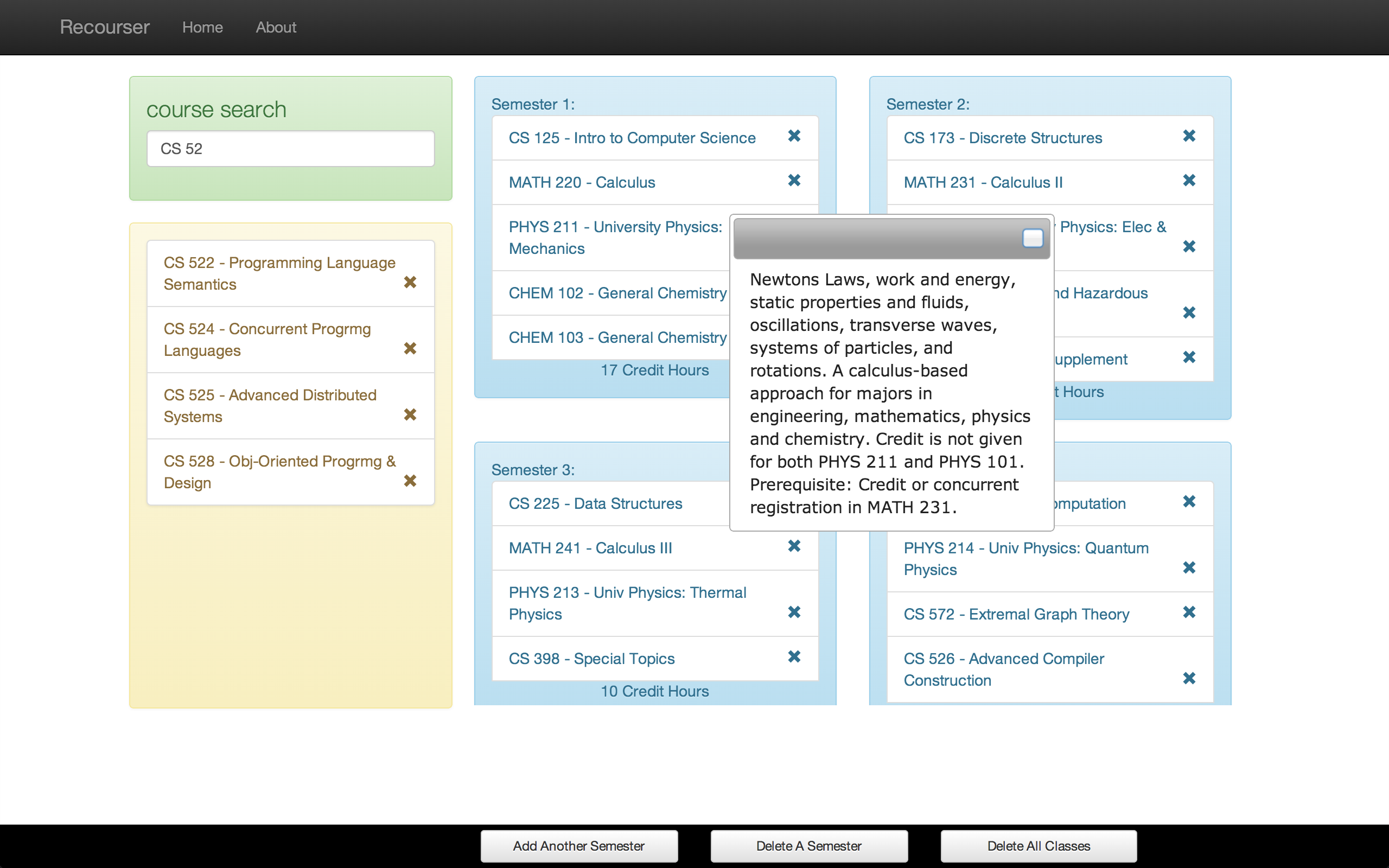Click the Add Another Semester button
Viewport: 1389px width, 868px height.
click(578, 846)
